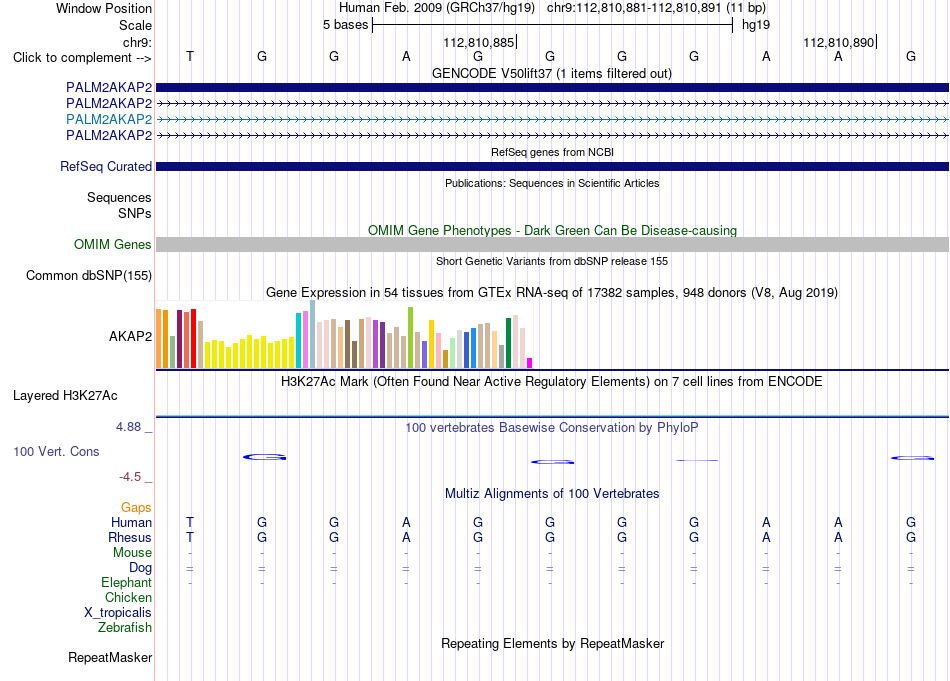Click the chr9:112,810,881-112,810,891 position text

[x=634, y=8]
